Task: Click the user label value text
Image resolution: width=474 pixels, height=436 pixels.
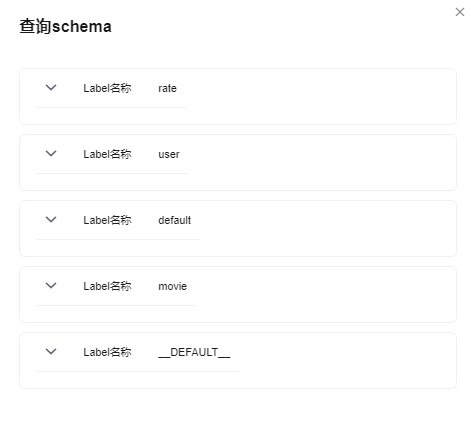Action: click(169, 154)
